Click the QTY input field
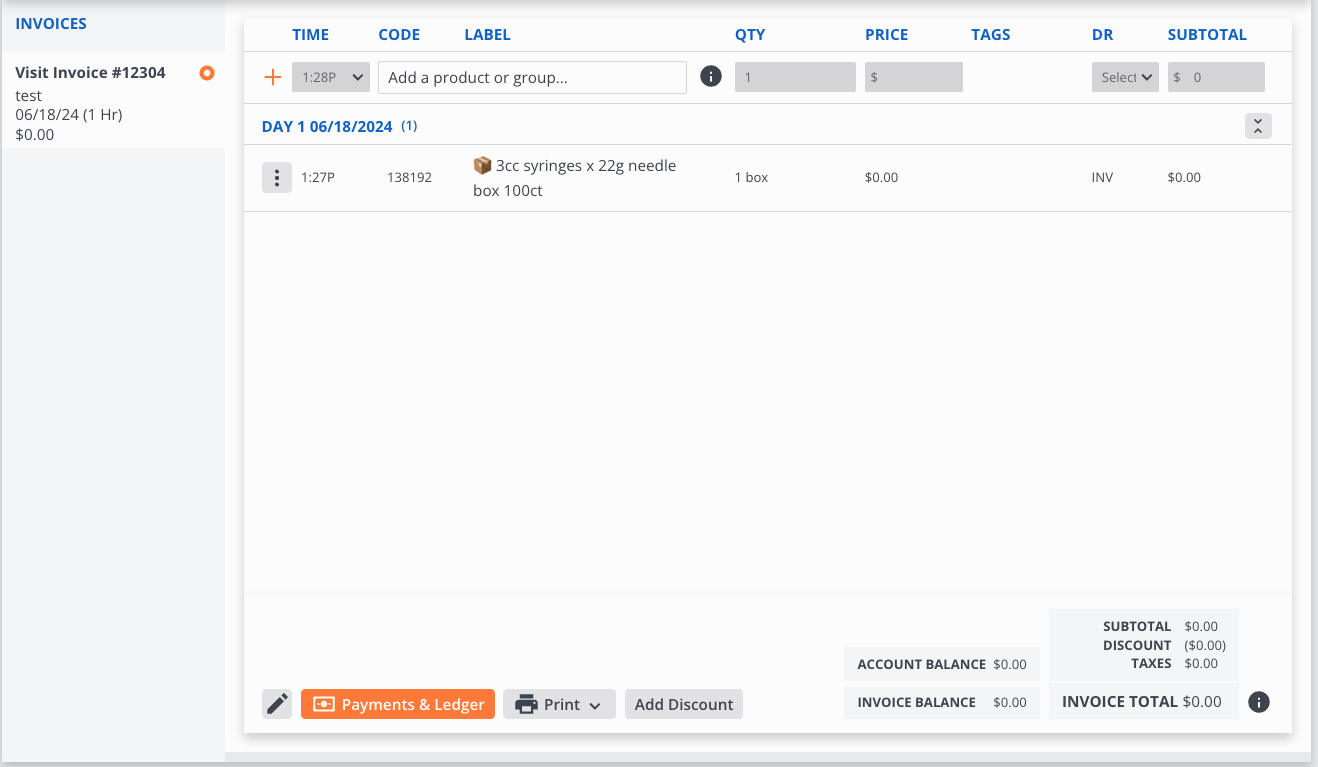The image size is (1318, 767). 795,77
